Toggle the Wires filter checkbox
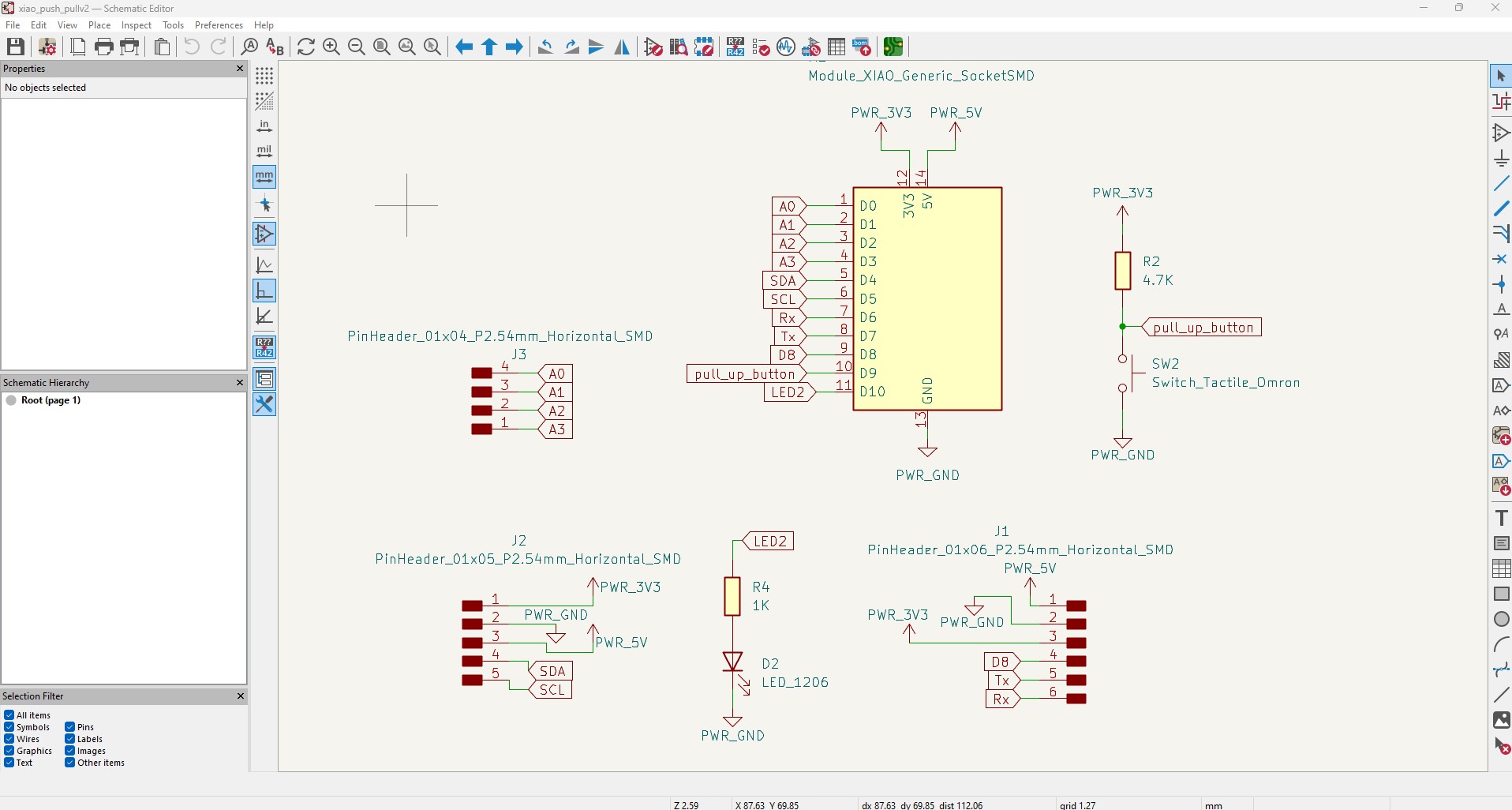The image size is (1512, 810). (9, 739)
